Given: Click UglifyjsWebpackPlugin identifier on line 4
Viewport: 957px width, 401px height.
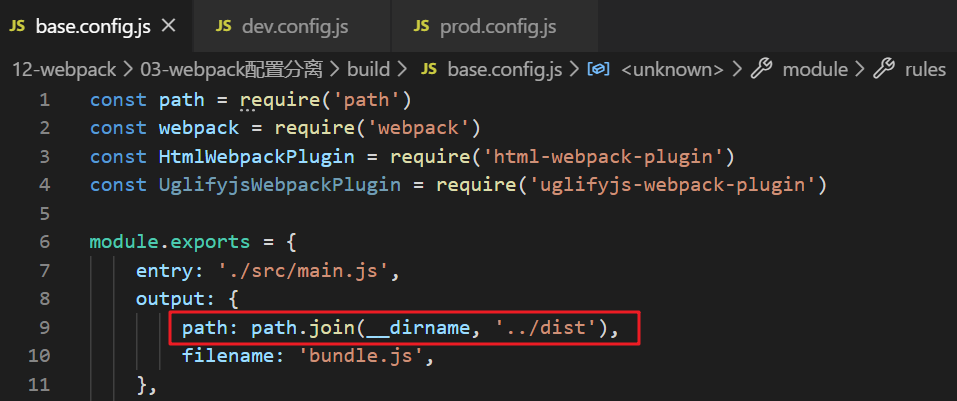Looking at the screenshot, I should click(280, 185).
